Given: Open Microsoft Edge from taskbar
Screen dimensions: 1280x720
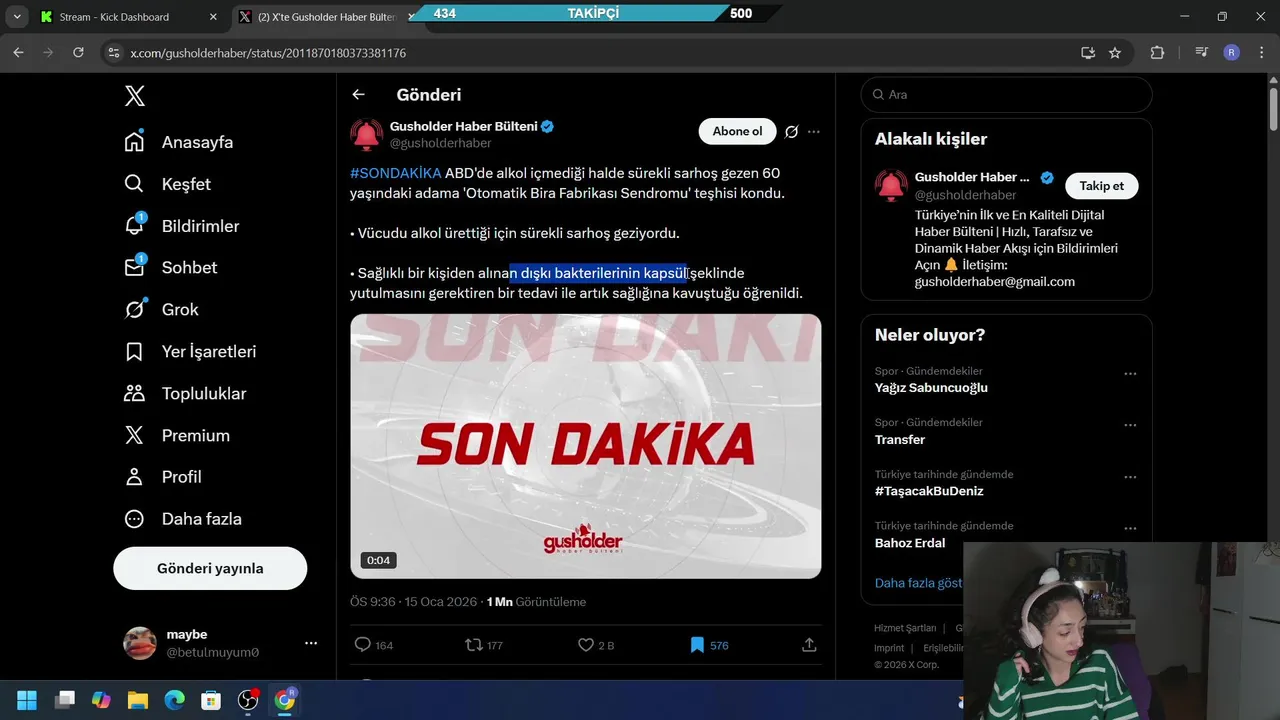Looking at the screenshot, I should 175,699.
